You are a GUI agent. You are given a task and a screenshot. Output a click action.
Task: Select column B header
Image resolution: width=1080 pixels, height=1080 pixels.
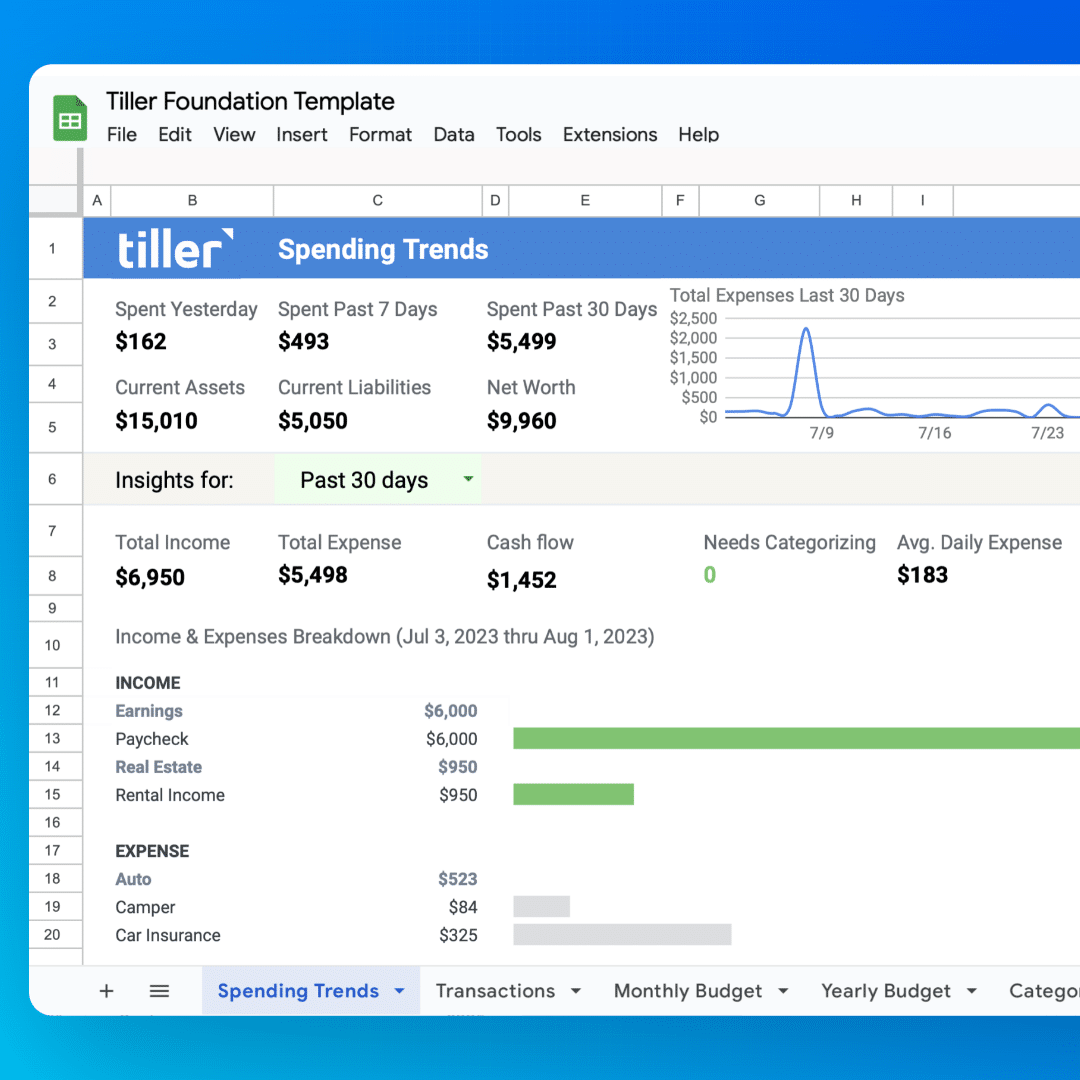pyautogui.click(x=192, y=200)
